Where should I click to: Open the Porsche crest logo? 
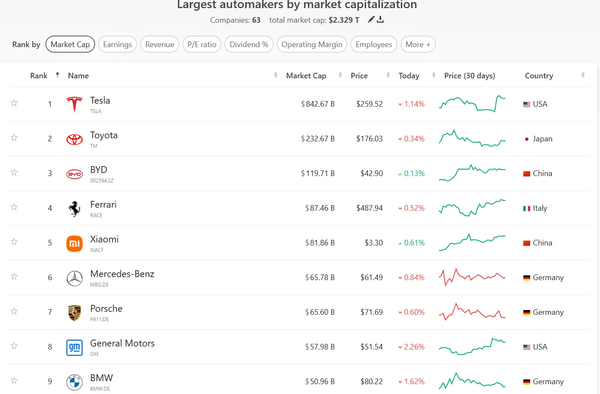pos(74,313)
